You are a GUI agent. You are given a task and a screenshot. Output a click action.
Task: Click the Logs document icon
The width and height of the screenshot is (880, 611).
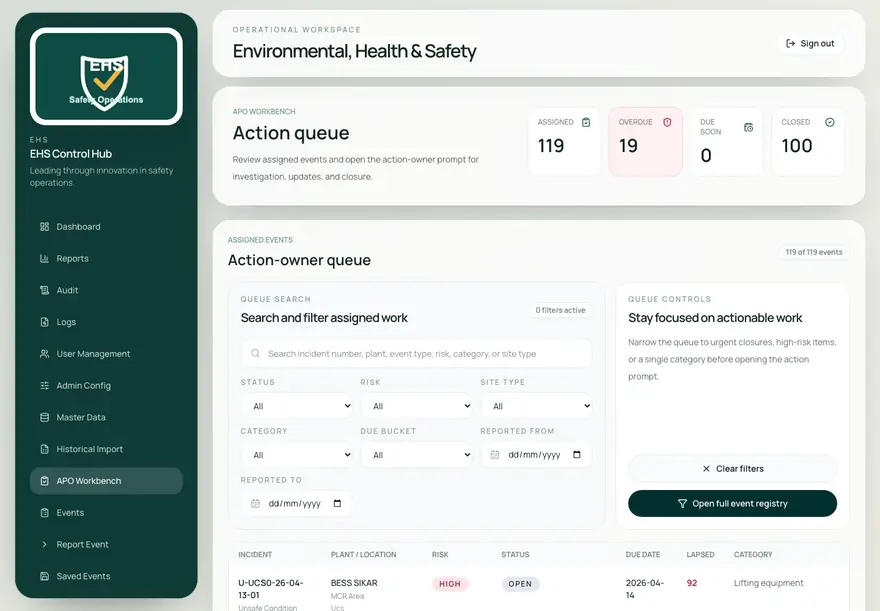point(44,322)
